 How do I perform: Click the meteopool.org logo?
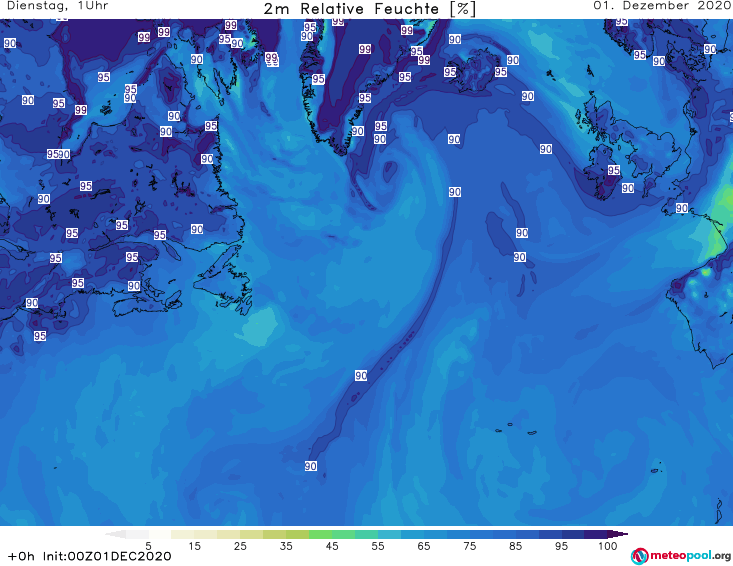click(681, 556)
